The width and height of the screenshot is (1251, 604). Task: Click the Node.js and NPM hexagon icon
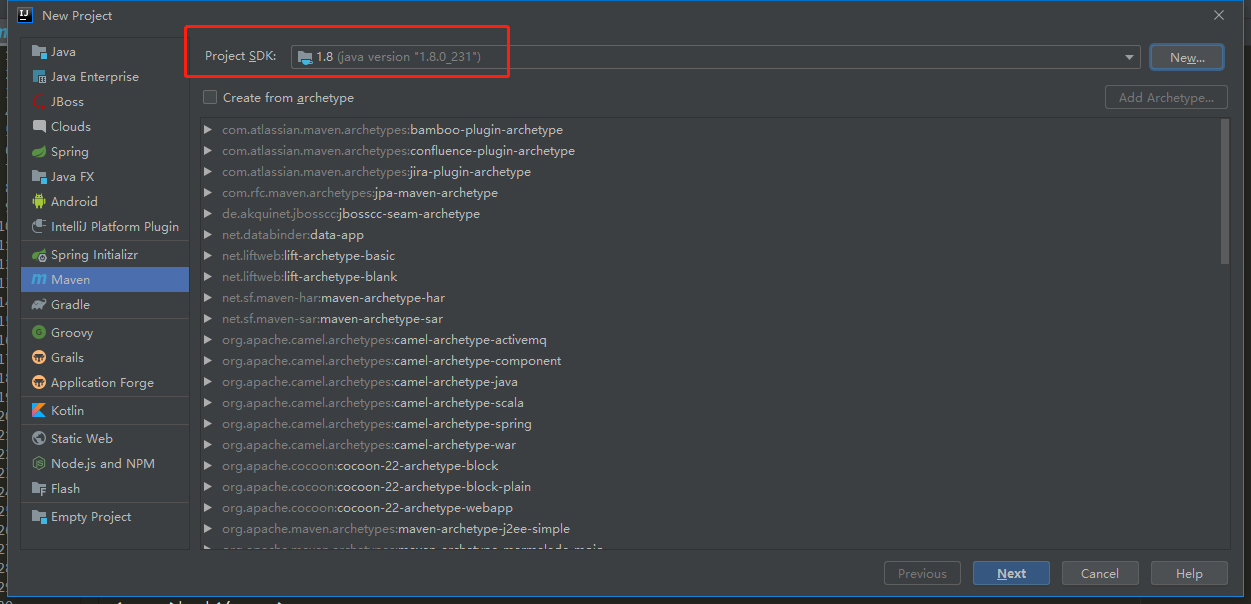(x=39, y=464)
